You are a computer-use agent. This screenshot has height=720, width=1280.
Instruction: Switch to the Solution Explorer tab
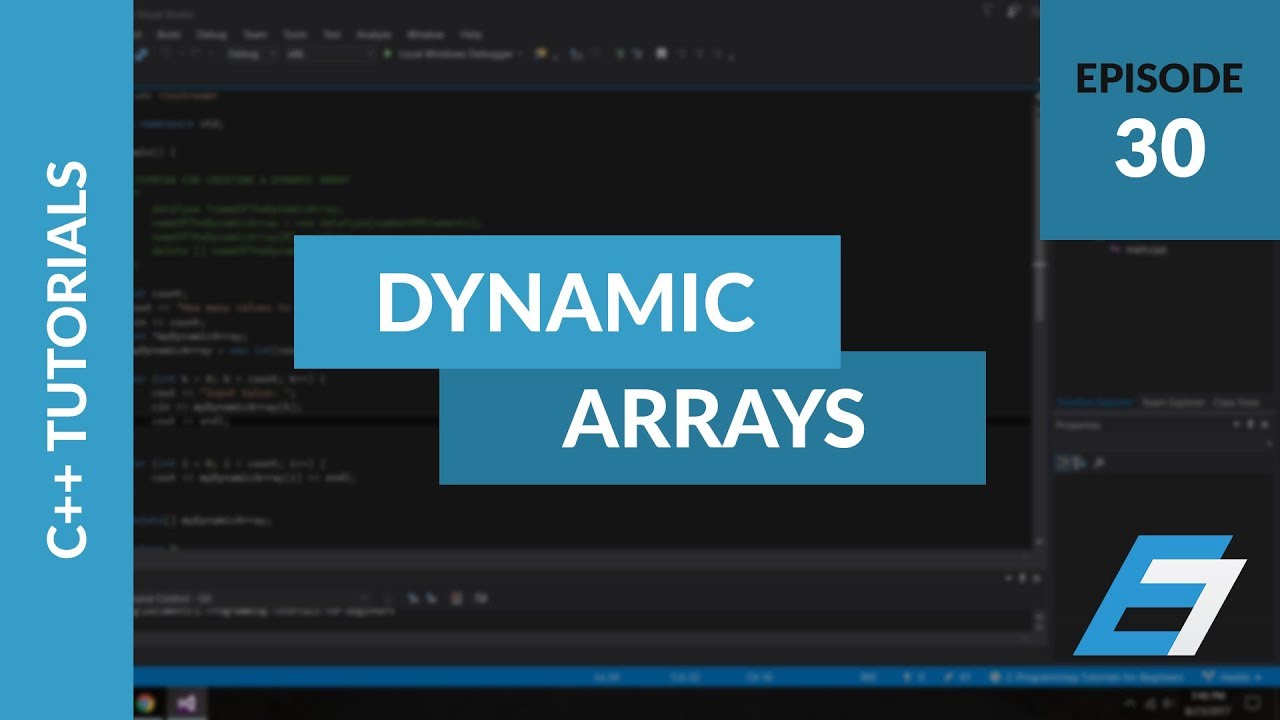coord(1096,402)
